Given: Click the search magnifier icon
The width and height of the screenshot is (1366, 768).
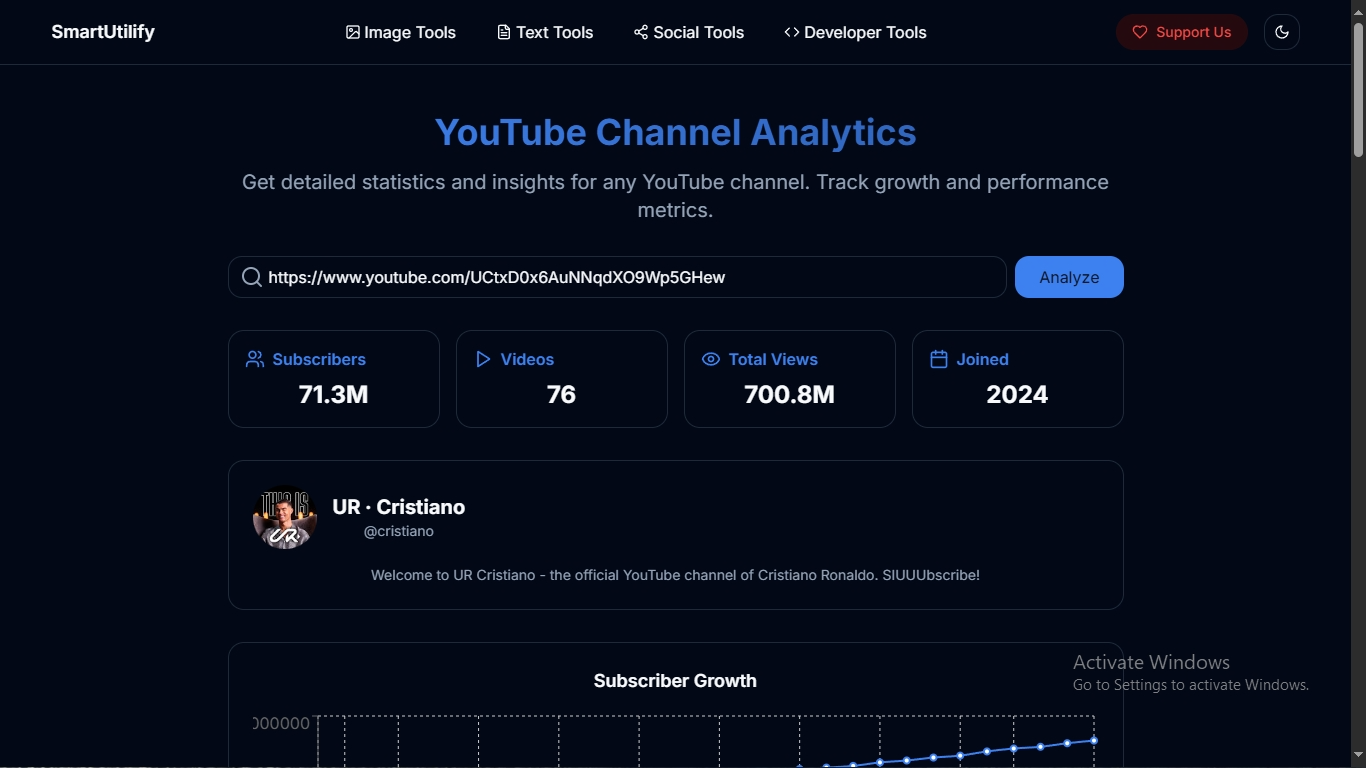Looking at the screenshot, I should 252,277.
